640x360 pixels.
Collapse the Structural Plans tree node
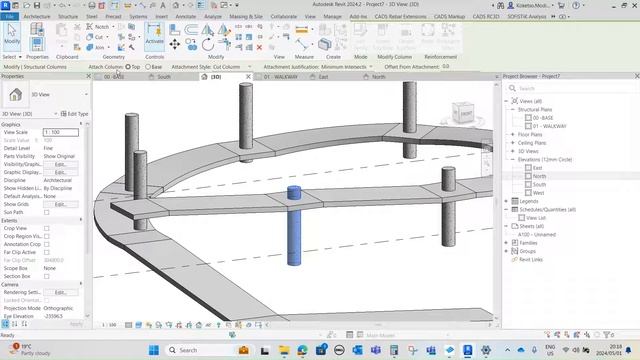pyautogui.click(x=513, y=109)
